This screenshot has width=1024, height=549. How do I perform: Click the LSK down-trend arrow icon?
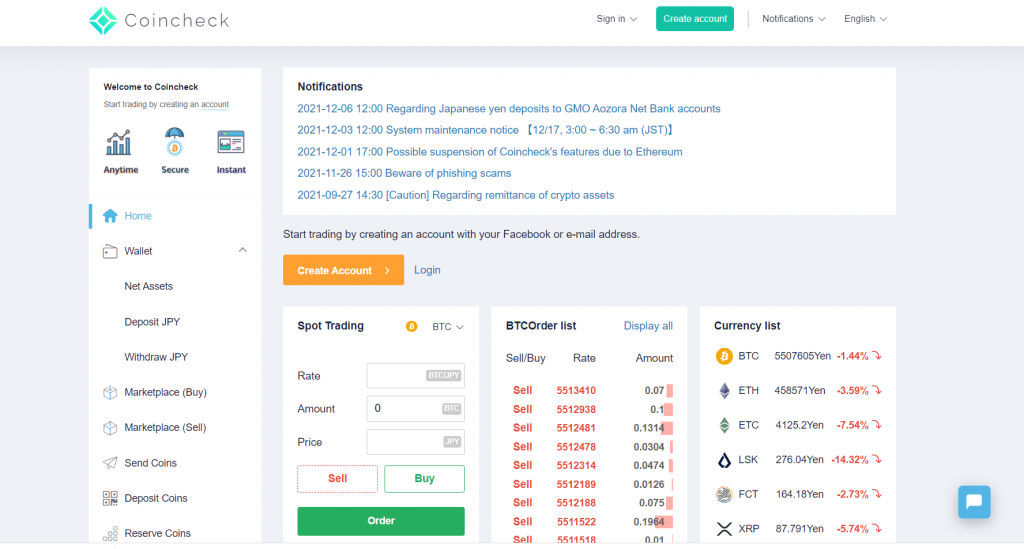[x=877, y=460]
